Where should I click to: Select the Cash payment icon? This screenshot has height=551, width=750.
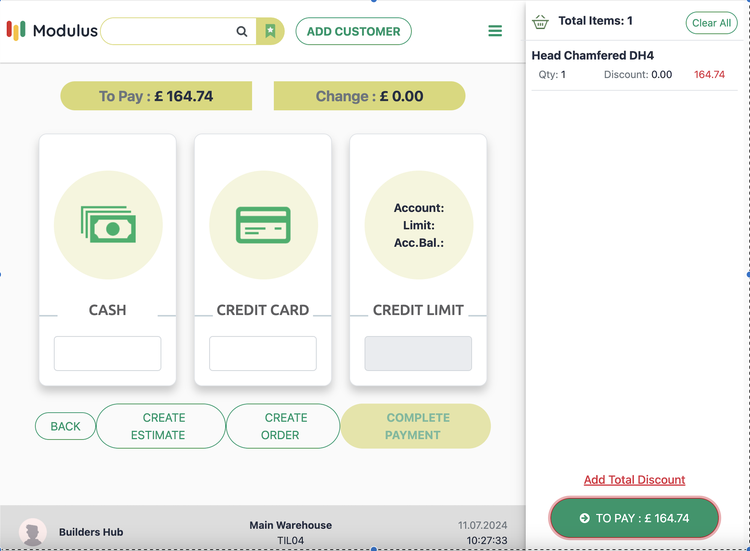(108, 225)
